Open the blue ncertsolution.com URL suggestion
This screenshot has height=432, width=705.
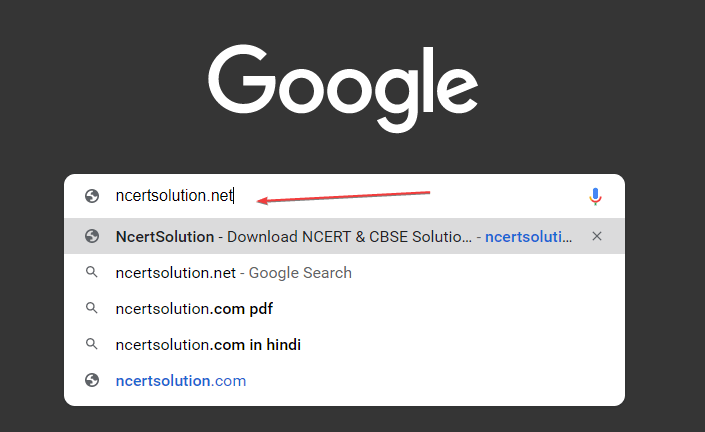[x=181, y=381]
